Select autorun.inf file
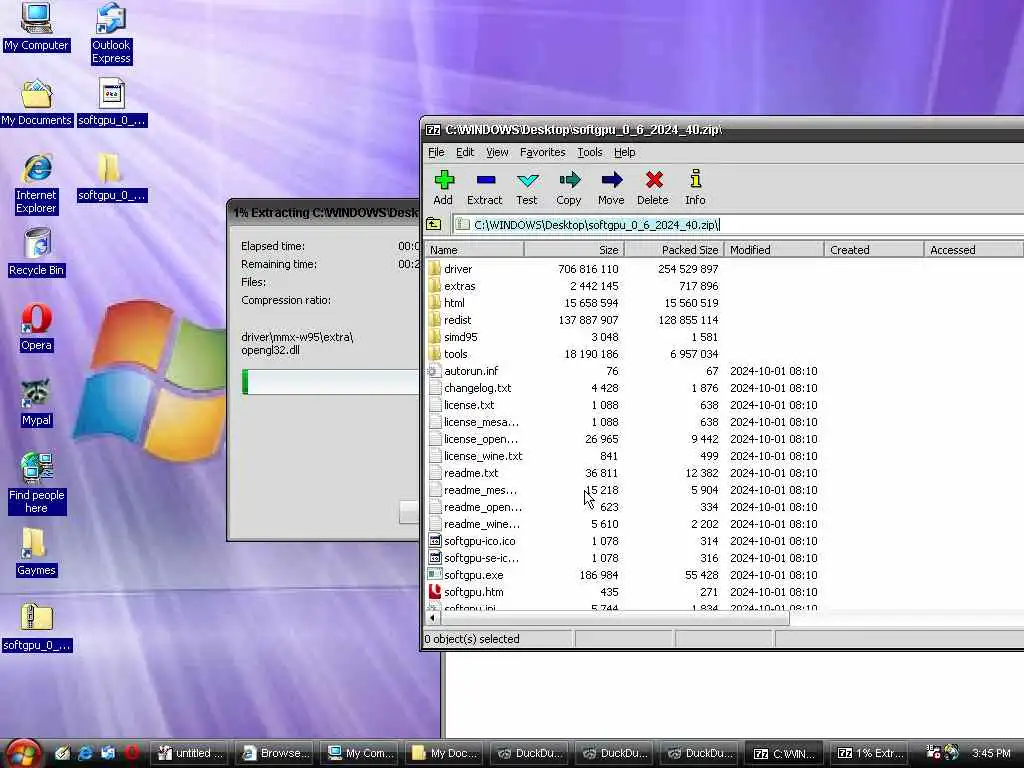 click(x=471, y=371)
